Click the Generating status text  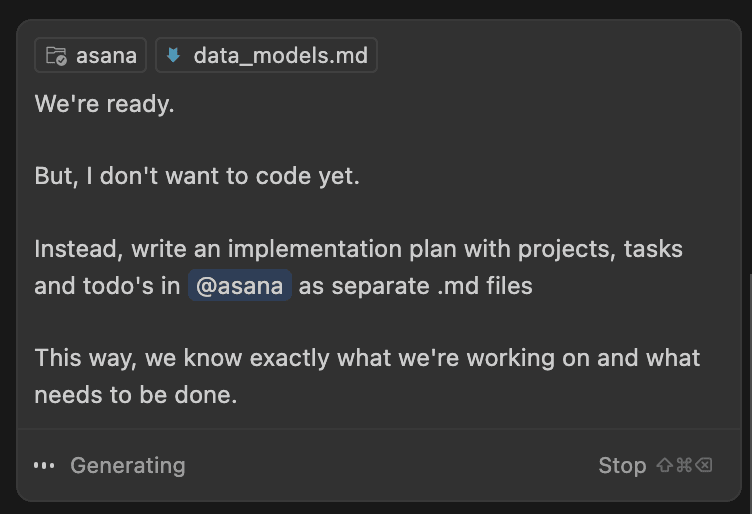[128, 465]
